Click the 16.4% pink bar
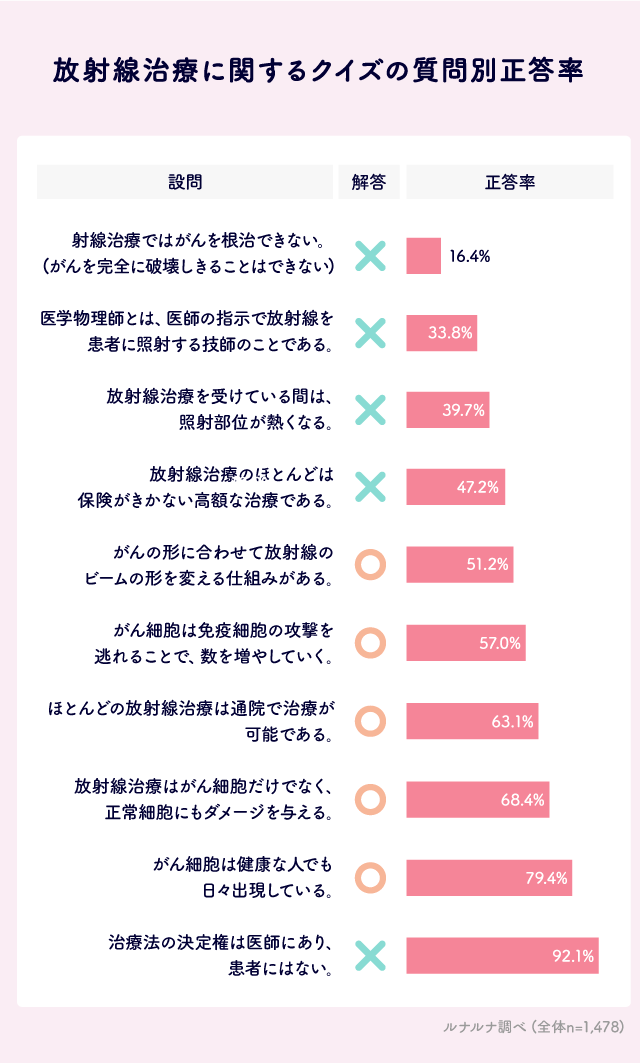 point(423,256)
